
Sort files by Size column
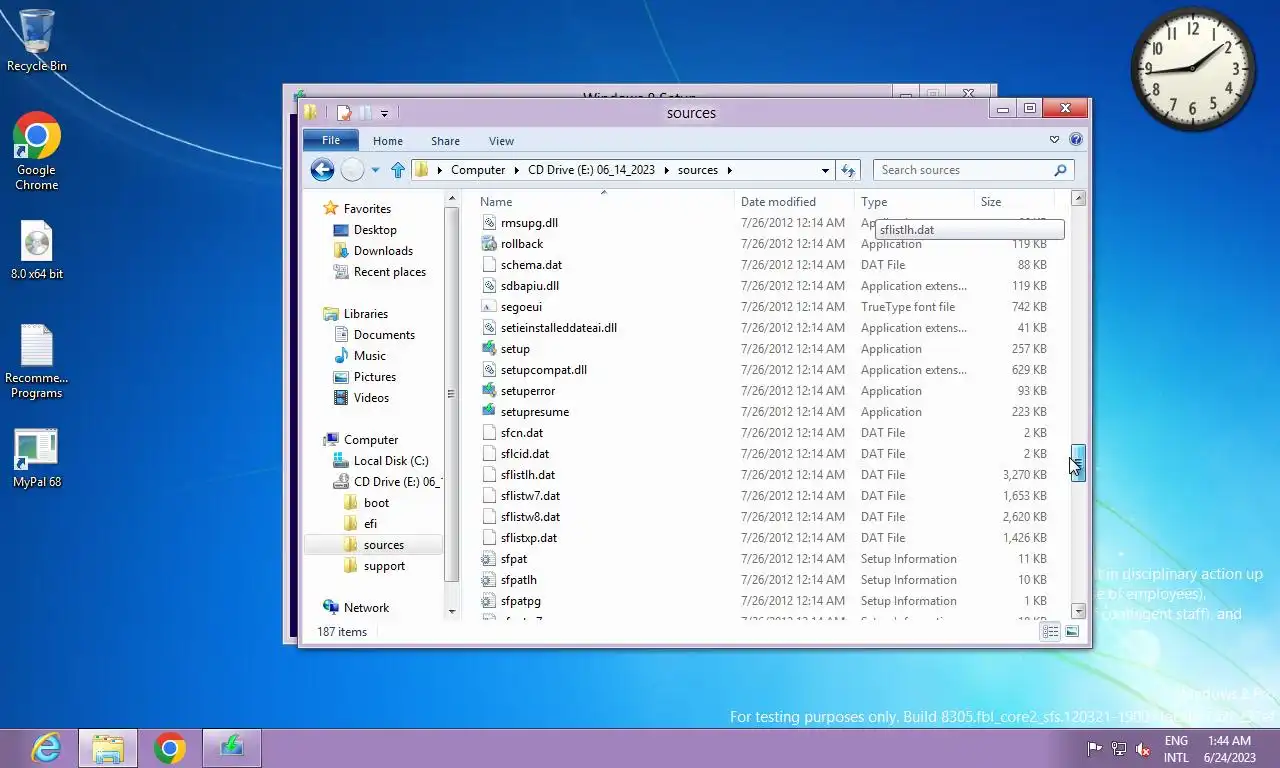point(991,202)
